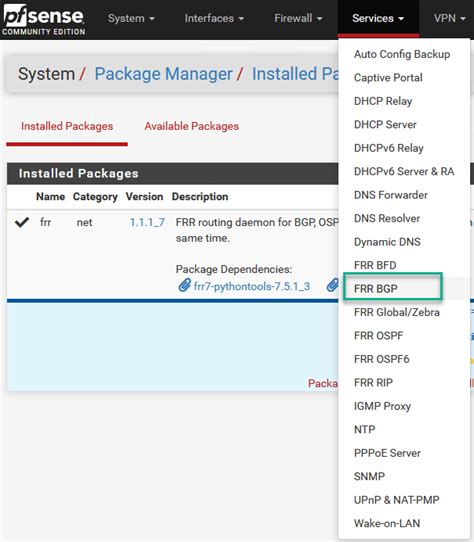474x542 pixels.
Task: Switch to Available Packages tab
Action: click(x=192, y=126)
